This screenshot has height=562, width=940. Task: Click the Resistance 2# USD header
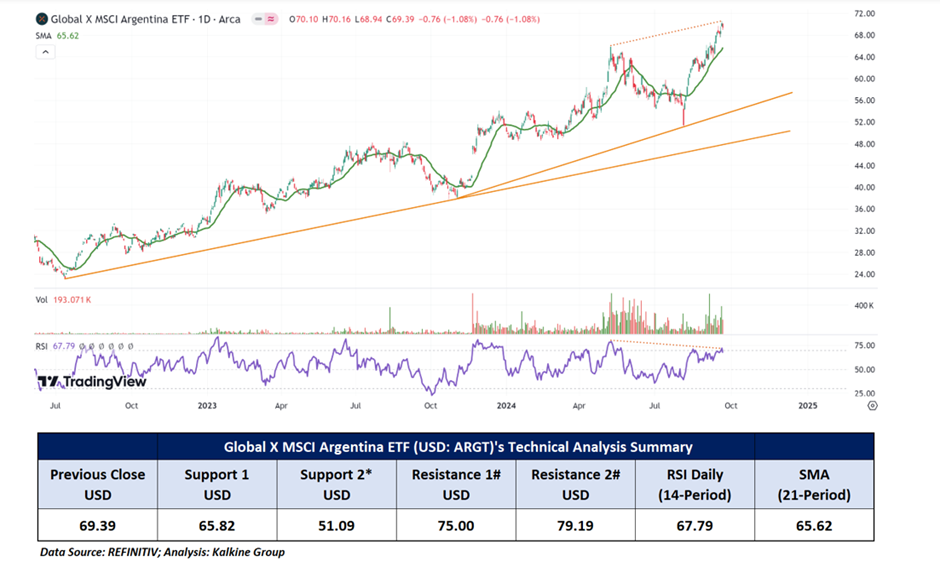[x=576, y=485]
